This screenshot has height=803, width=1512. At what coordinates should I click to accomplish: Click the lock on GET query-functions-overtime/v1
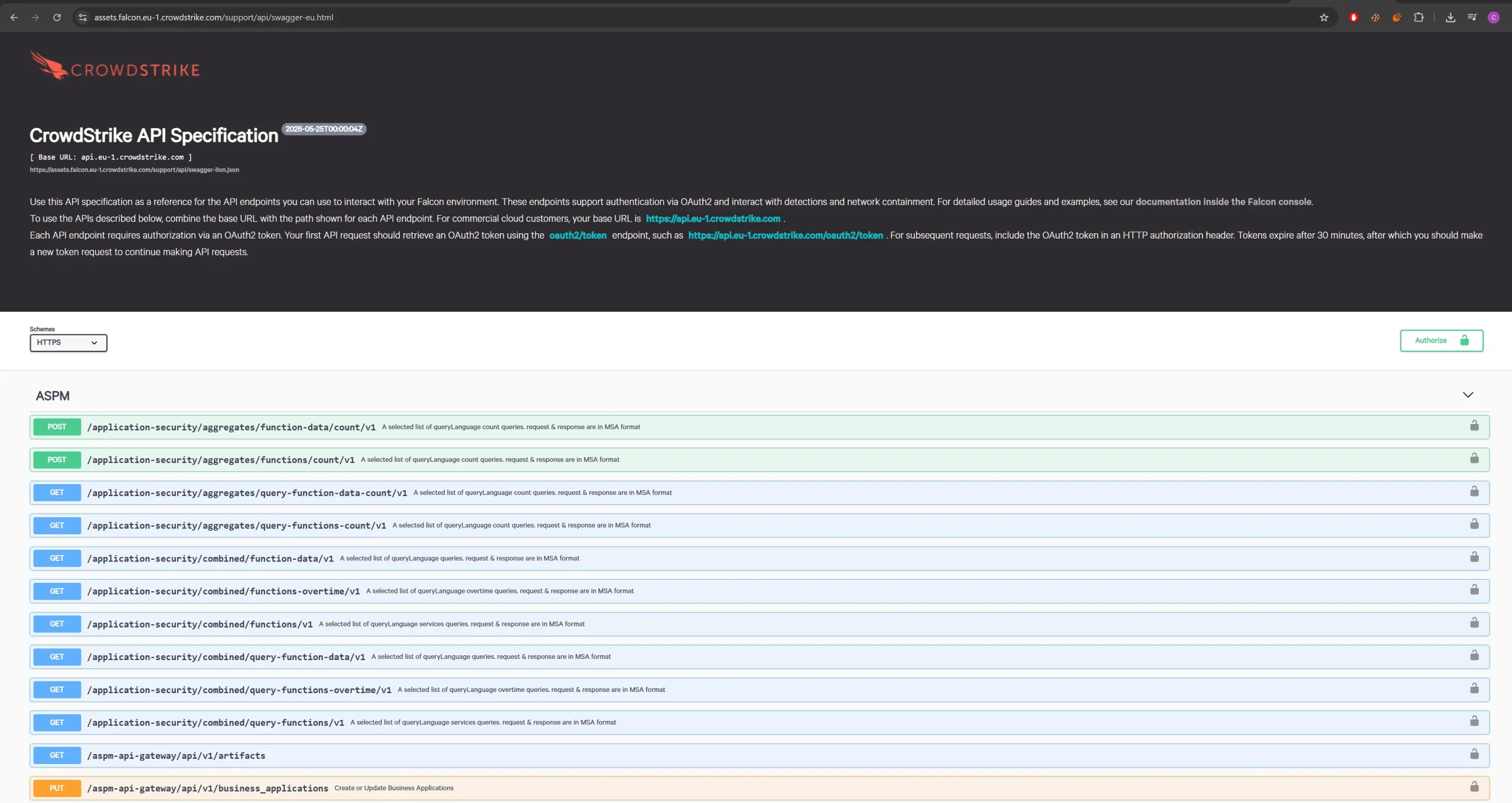(x=1474, y=688)
